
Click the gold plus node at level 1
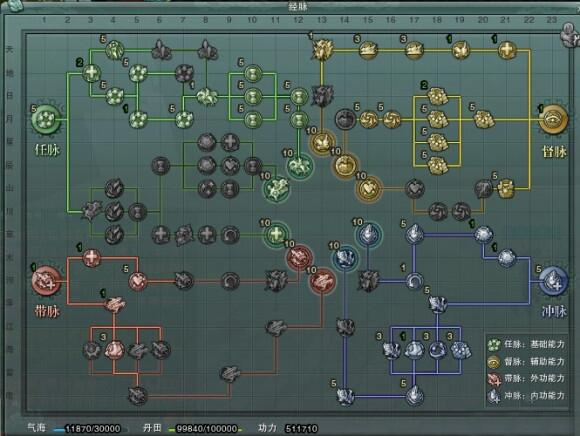[507, 50]
